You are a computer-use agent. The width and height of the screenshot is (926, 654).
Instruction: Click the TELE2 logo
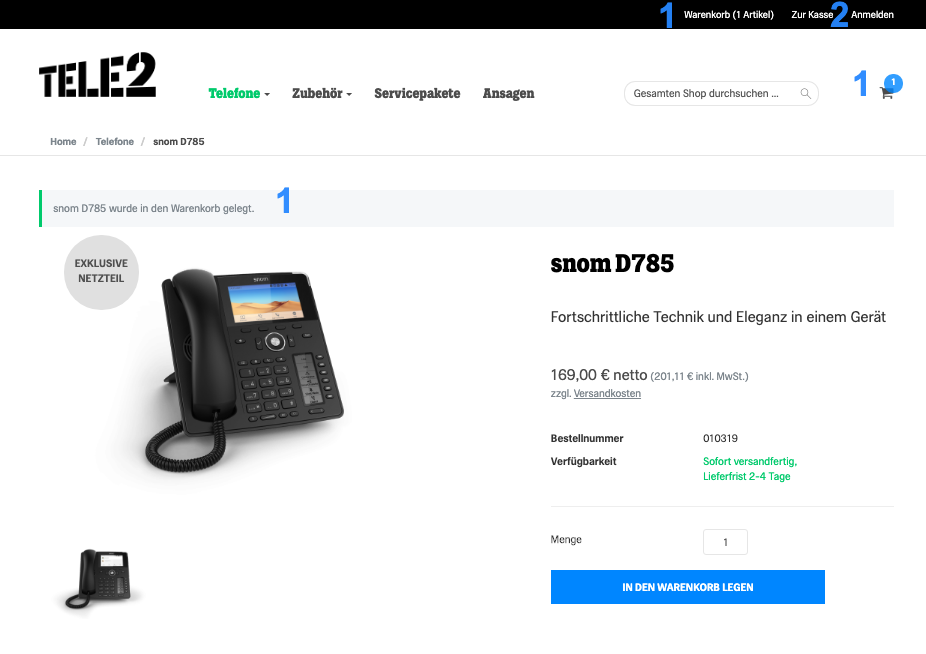[97, 75]
